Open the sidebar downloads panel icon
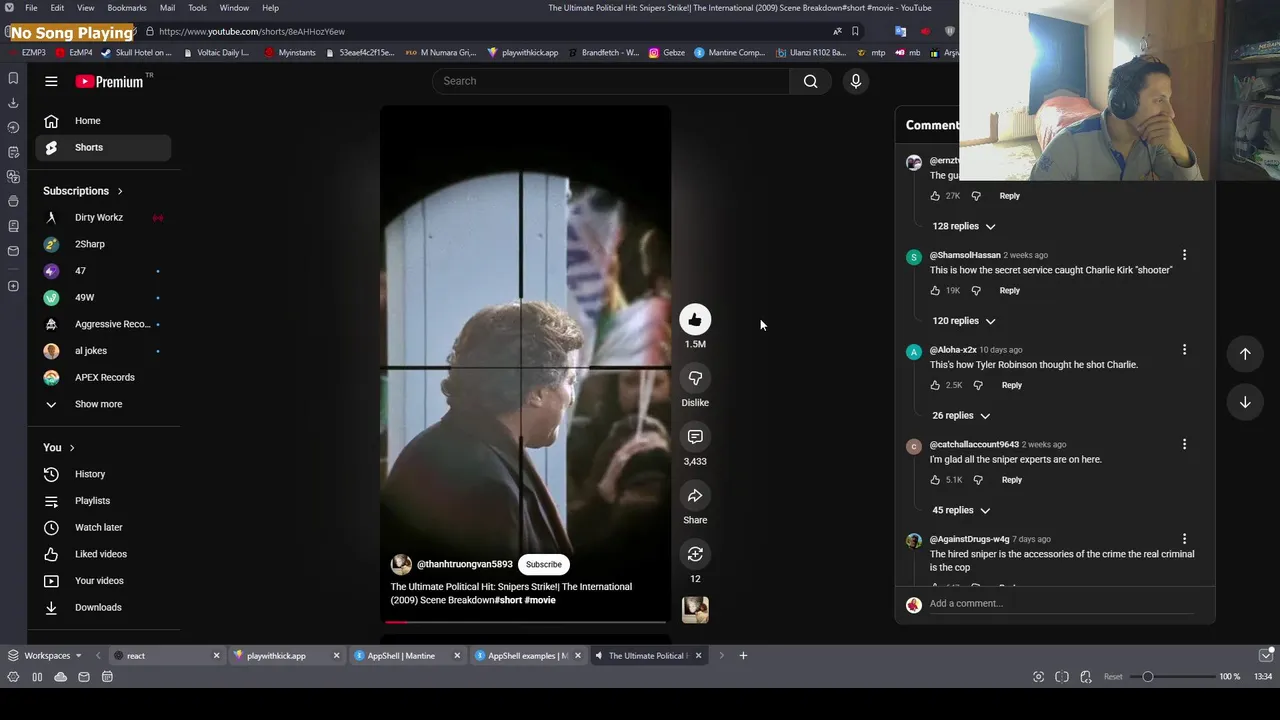Viewport: 1280px width, 720px height. click(x=13, y=103)
